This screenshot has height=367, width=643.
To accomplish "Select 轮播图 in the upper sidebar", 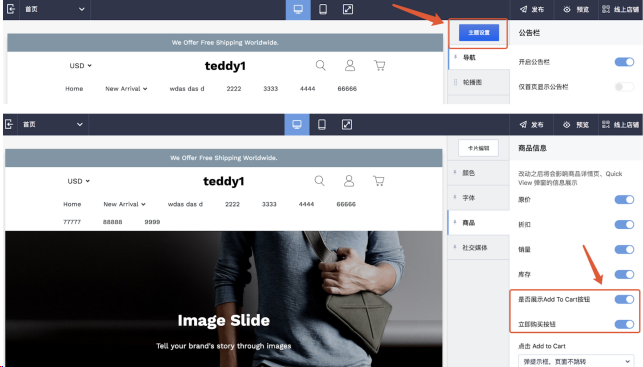I will 479,82.
